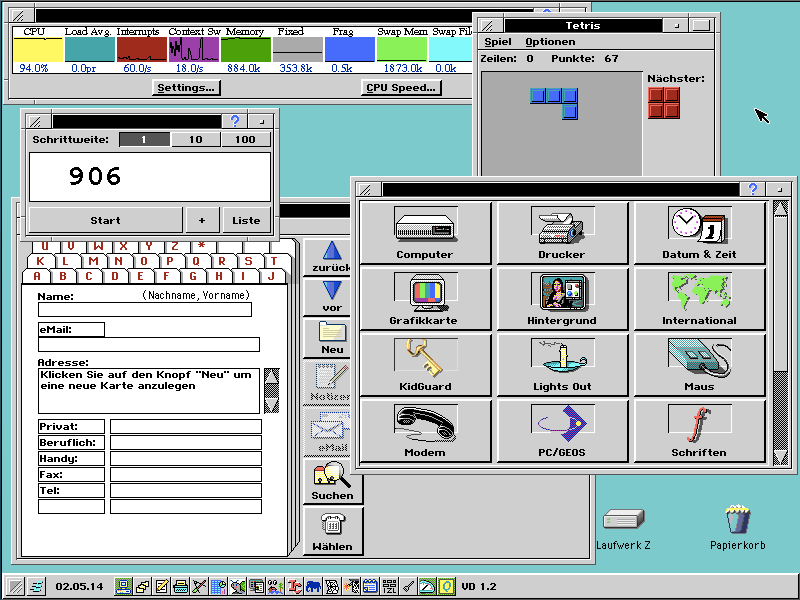Open Lights Out screensaver settings
The height and width of the screenshot is (600, 800).
click(x=561, y=365)
